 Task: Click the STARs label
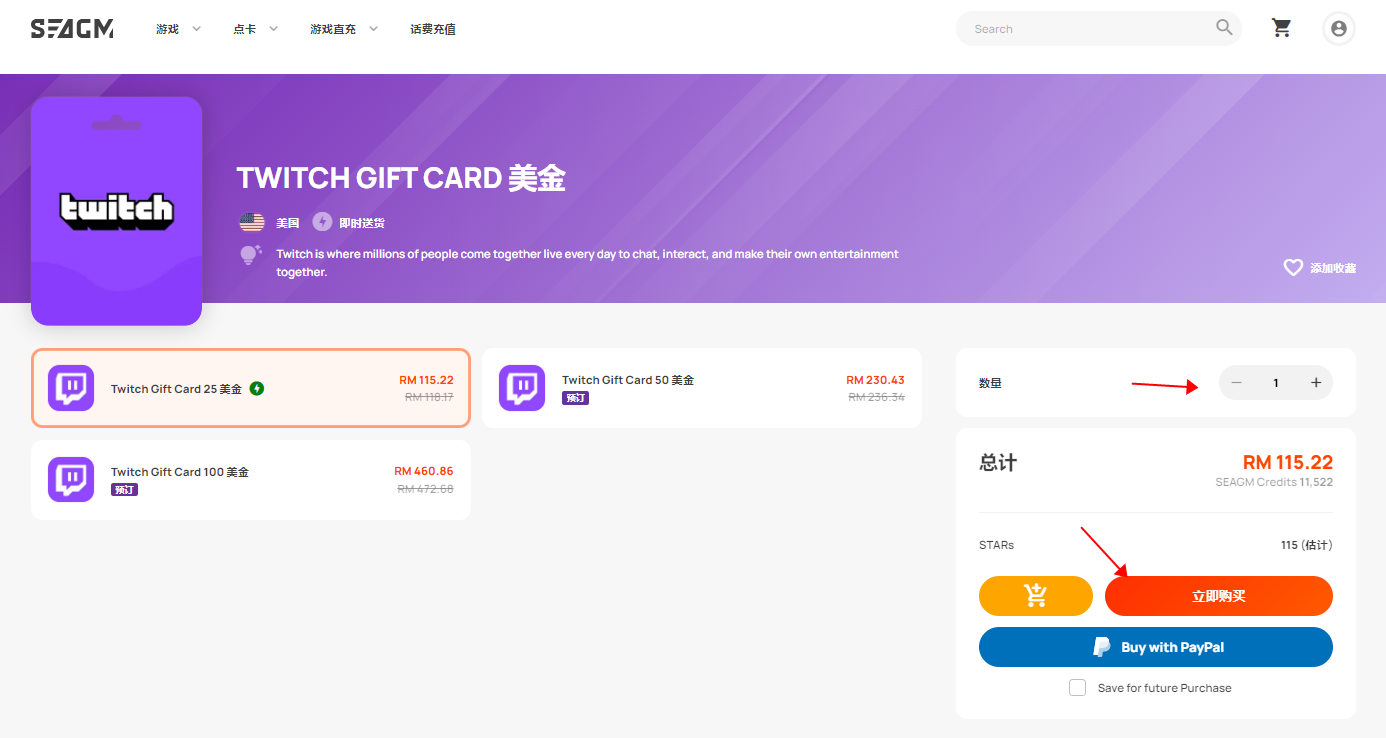click(x=997, y=545)
